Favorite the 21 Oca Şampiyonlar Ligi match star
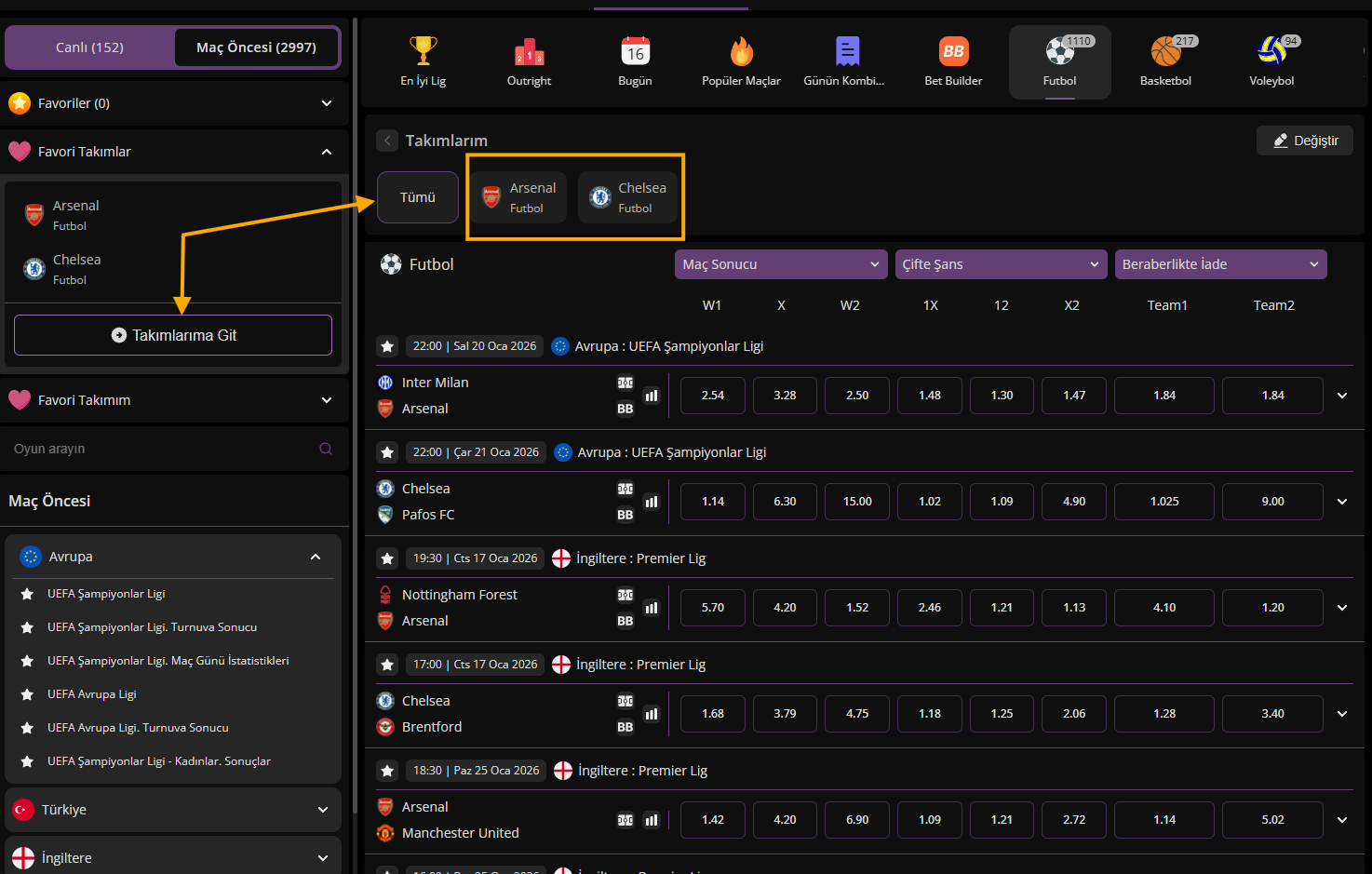 [387, 452]
